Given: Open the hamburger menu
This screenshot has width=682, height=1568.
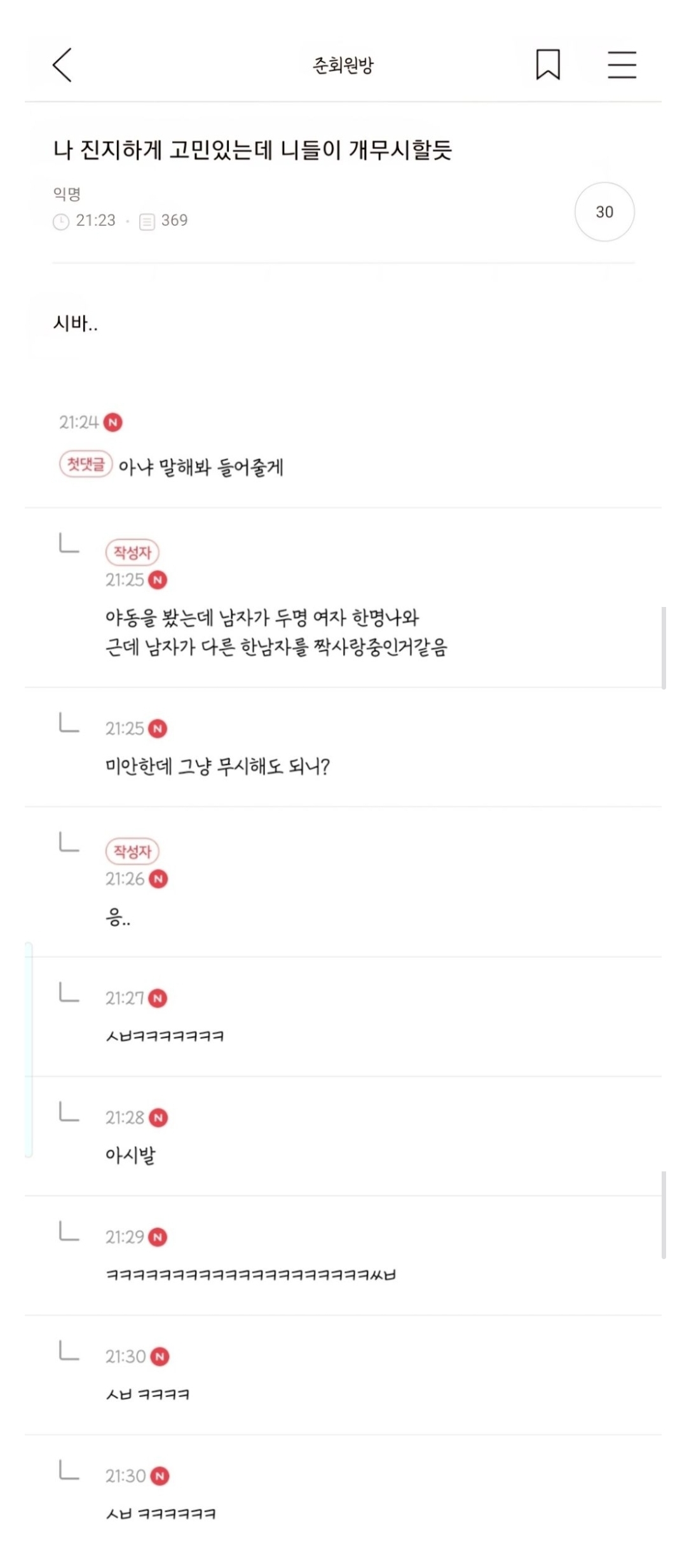Looking at the screenshot, I should tap(622, 65).
